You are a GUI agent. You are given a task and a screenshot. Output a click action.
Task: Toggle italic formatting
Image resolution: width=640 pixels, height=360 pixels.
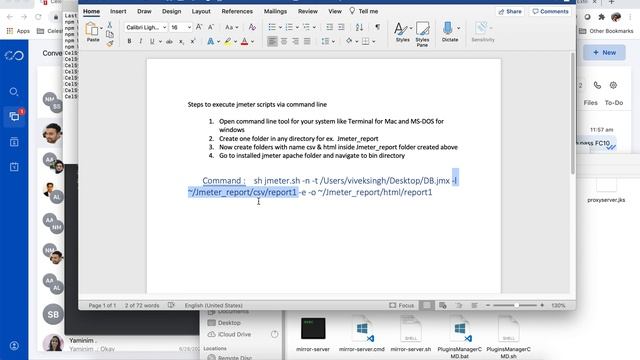(x=141, y=42)
